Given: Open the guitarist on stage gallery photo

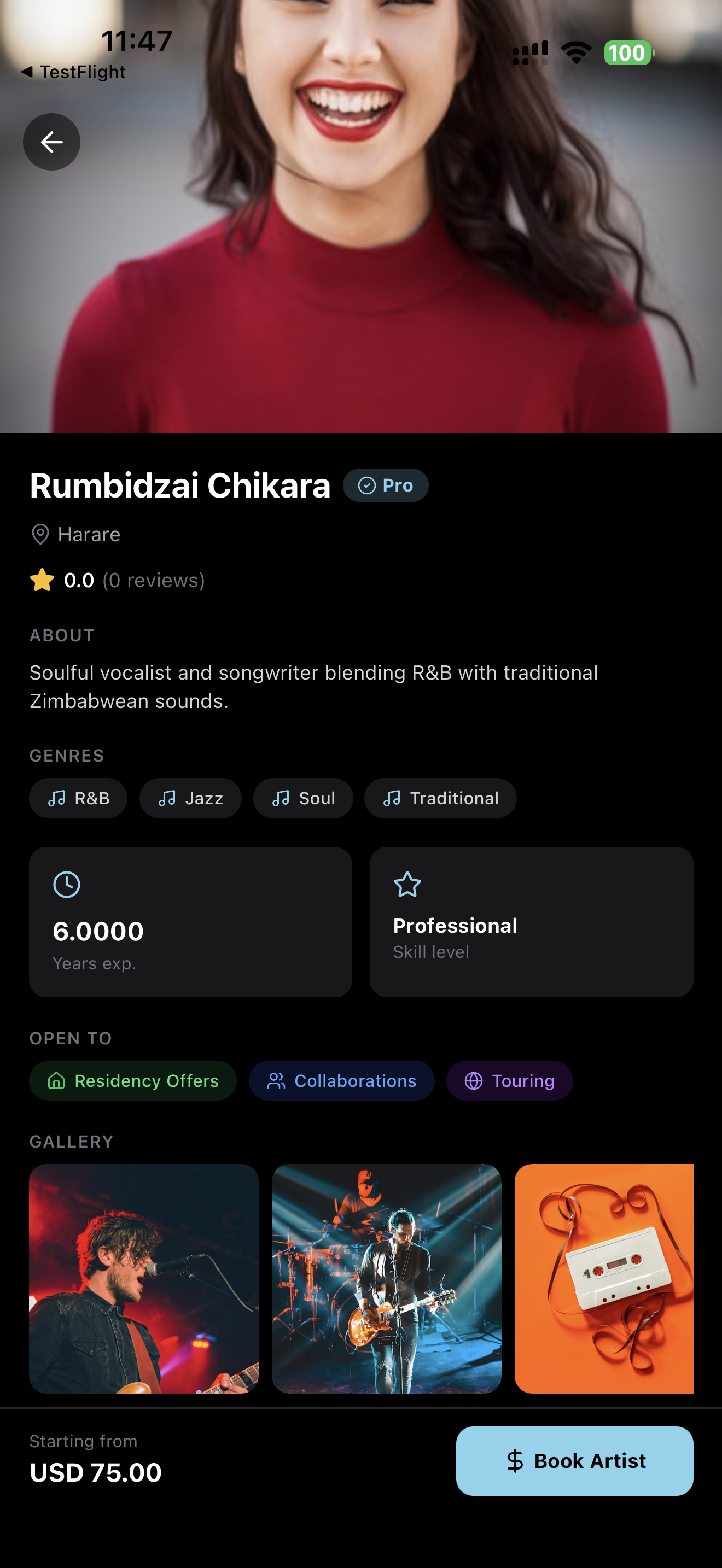Looking at the screenshot, I should pos(387,1278).
